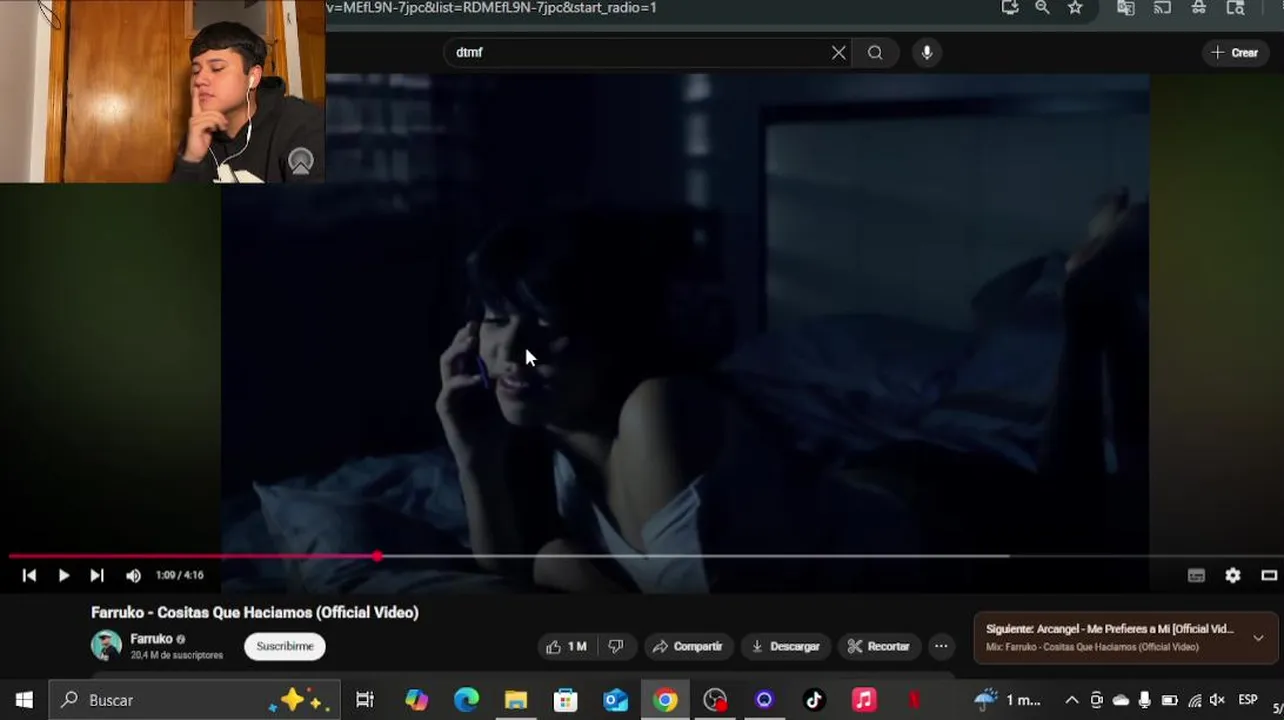This screenshot has width=1284, height=720.
Task: Click the 1:09 / 4:16 time display
Action: click(x=180, y=575)
